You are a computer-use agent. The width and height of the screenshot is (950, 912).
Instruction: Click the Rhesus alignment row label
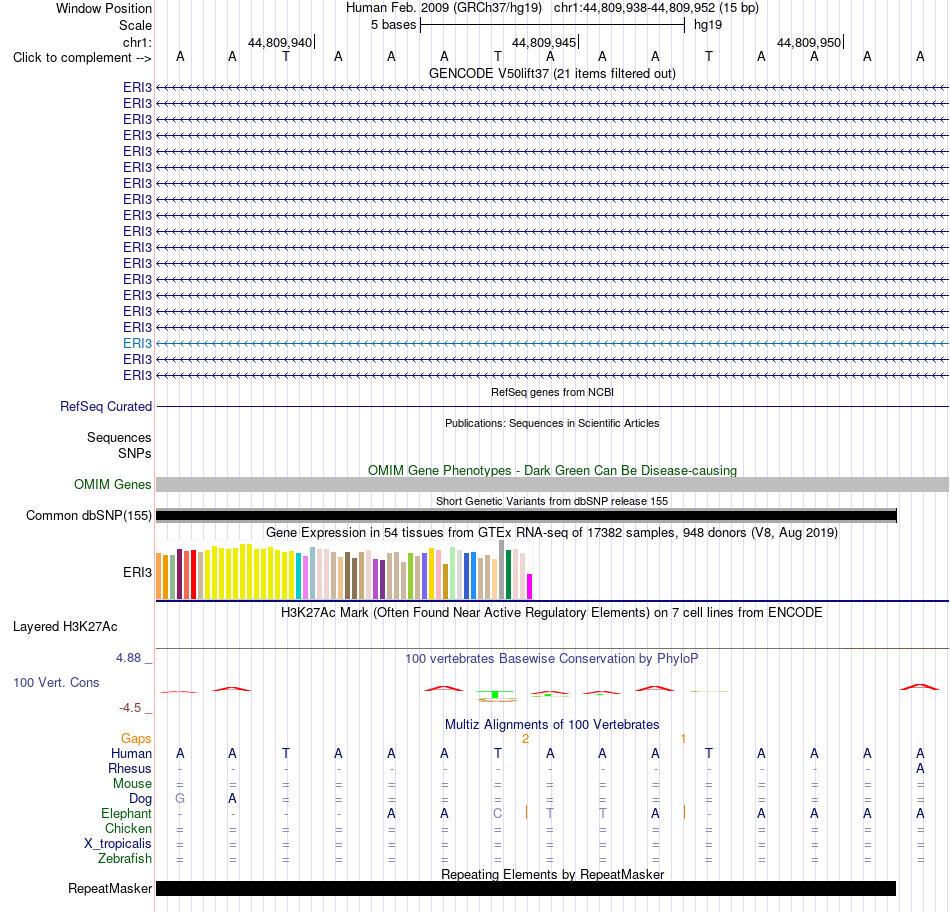click(x=130, y=768)
